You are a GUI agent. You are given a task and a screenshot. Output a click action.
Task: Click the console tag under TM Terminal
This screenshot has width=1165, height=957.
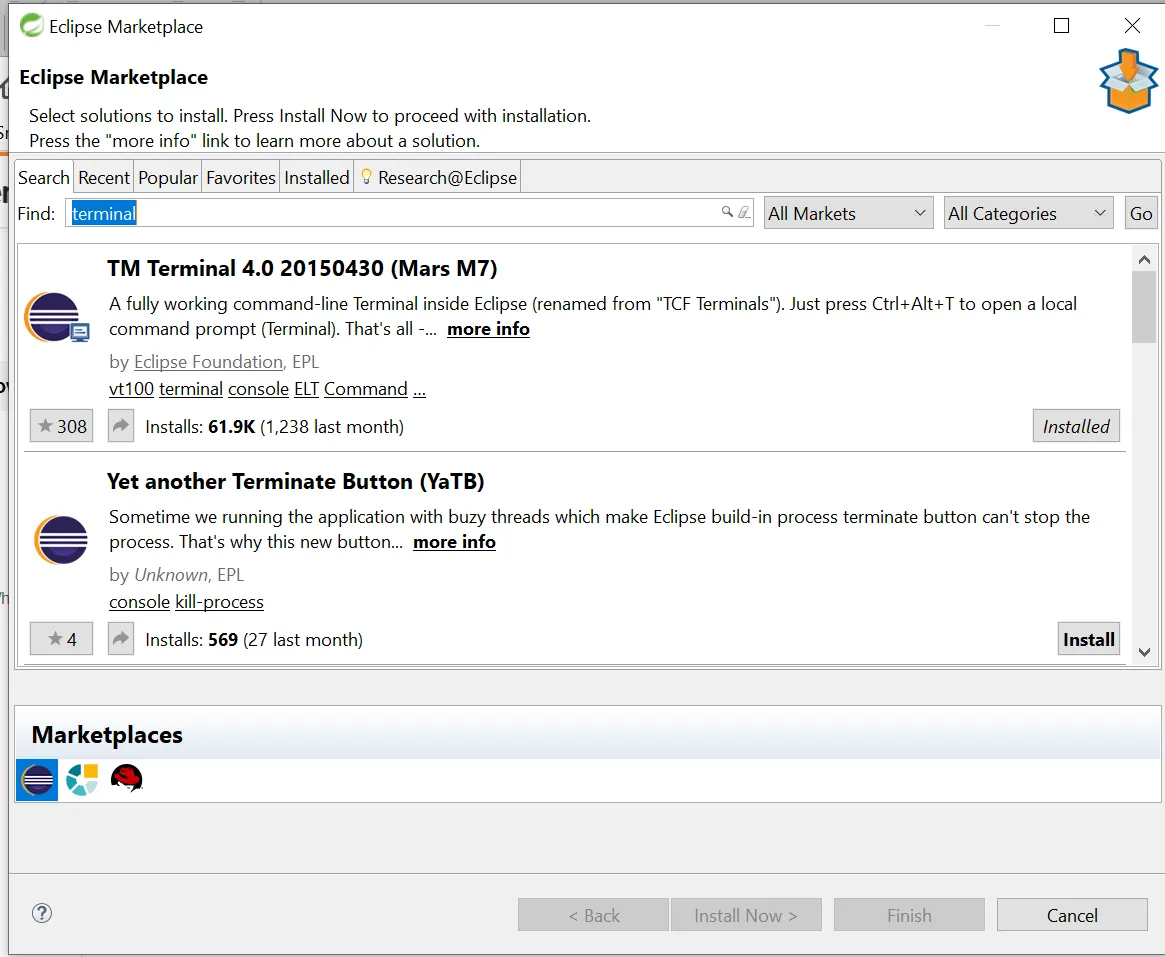point(258,389)
